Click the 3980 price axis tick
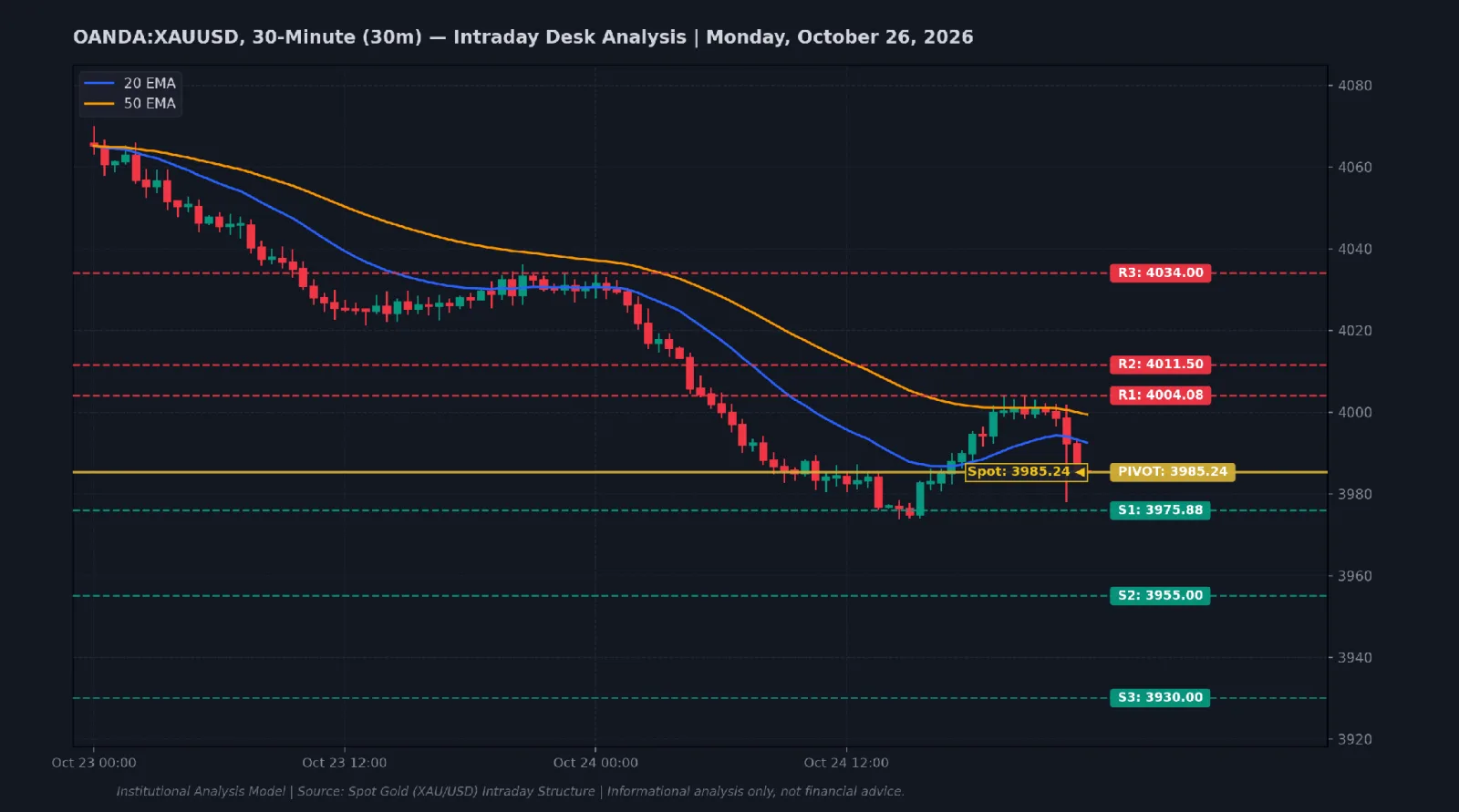 [x=1354, y=494]
